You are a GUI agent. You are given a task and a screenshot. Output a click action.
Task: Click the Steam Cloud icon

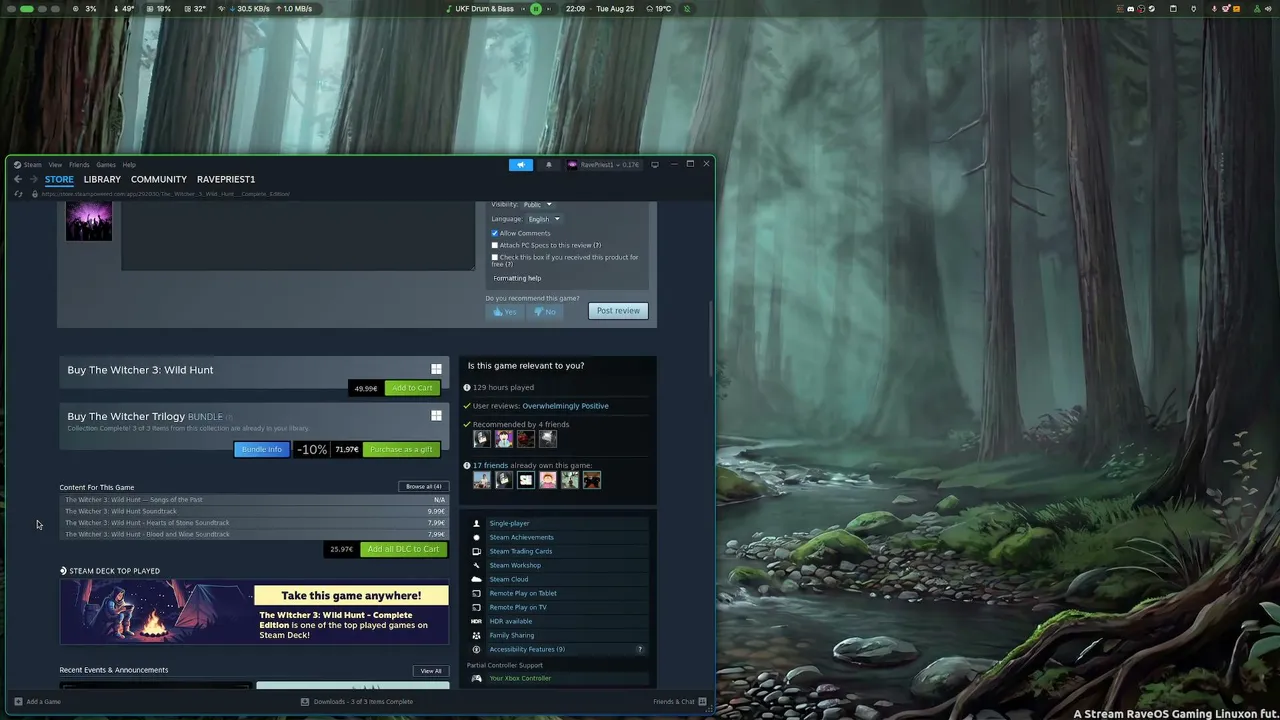(476, 579)
